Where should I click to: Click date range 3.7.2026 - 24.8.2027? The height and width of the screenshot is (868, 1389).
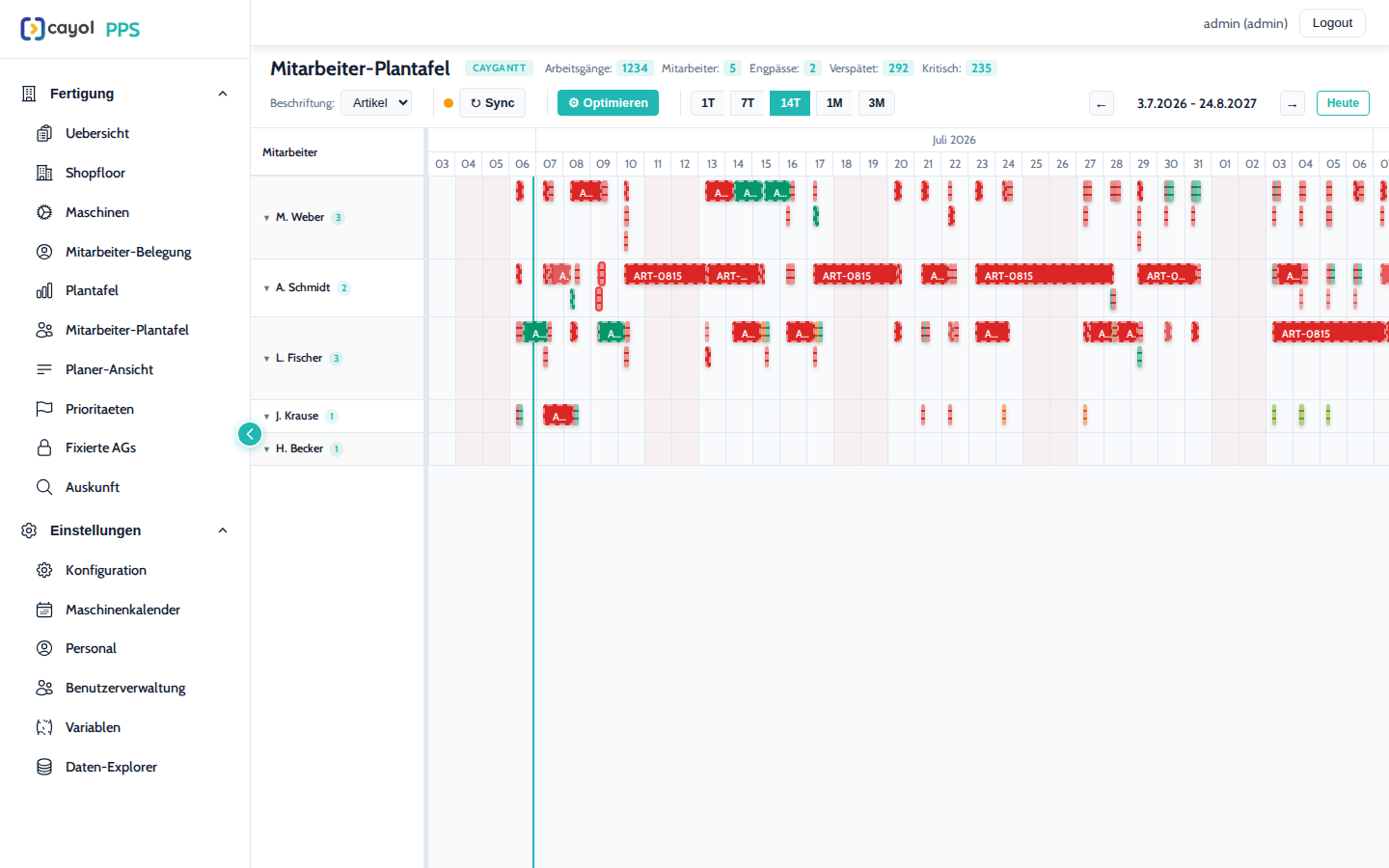pos(1196,103)
